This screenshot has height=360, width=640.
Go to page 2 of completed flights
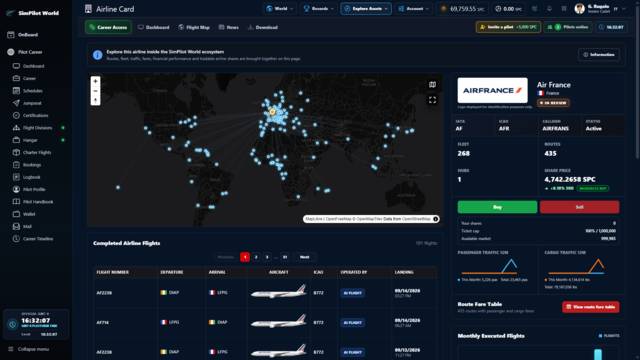pyautogui.click(x=256, y=257)
